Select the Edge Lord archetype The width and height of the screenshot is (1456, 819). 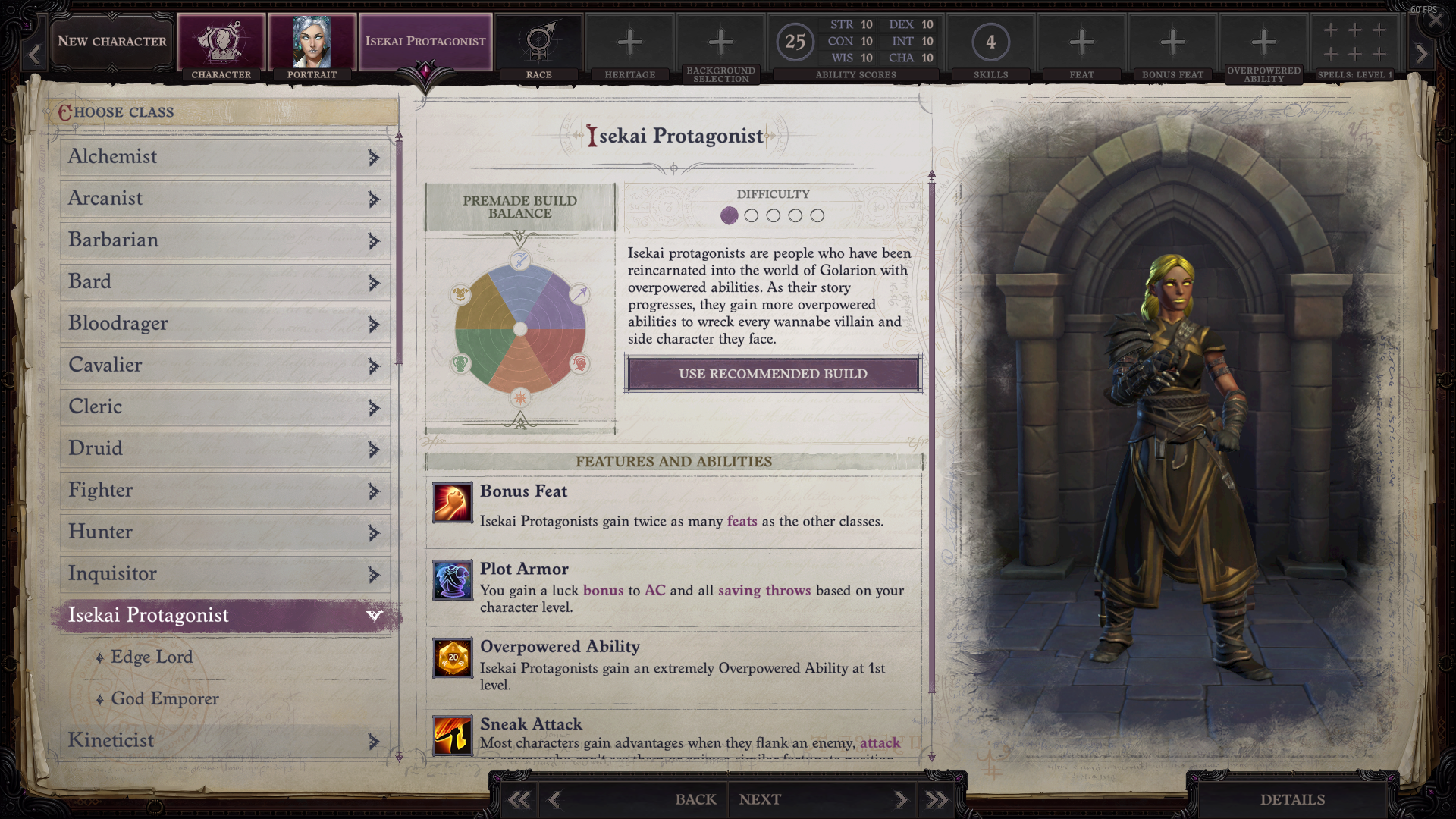coord(152,657)
